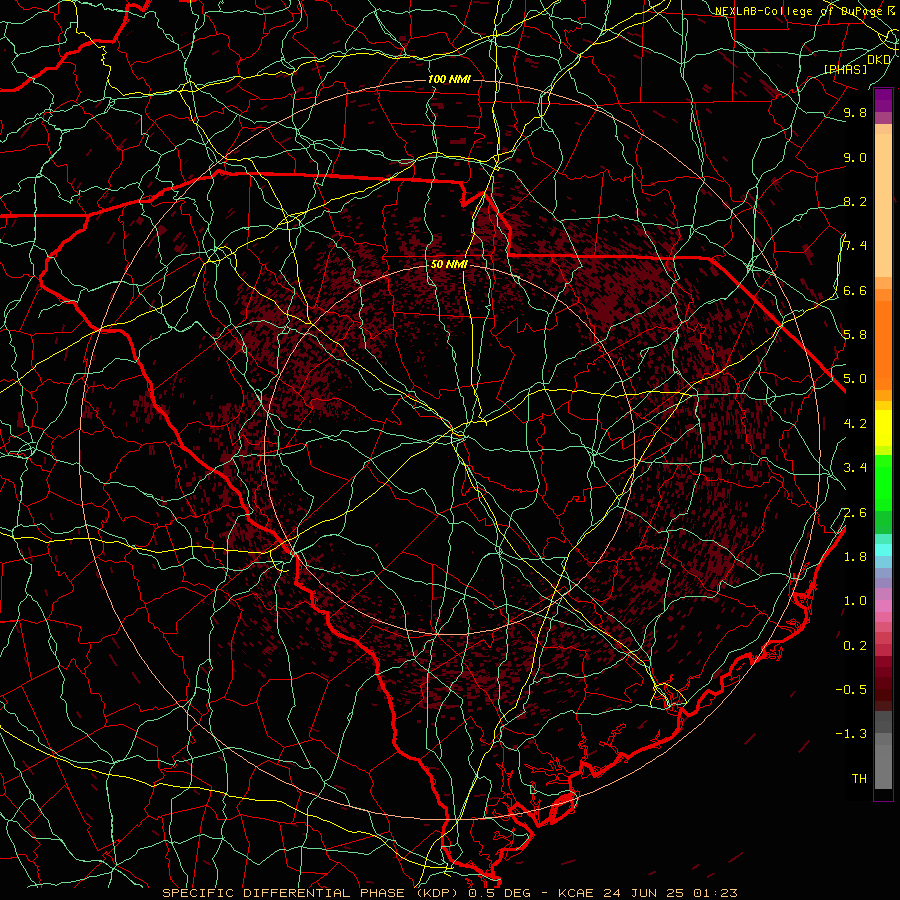
Task: Click the 5.8 value on the color scale
Action: [x=855, y=335]
